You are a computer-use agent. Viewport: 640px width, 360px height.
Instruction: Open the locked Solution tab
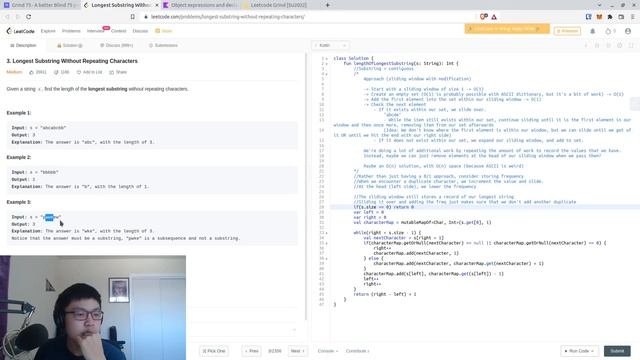(x=70, y=45)
